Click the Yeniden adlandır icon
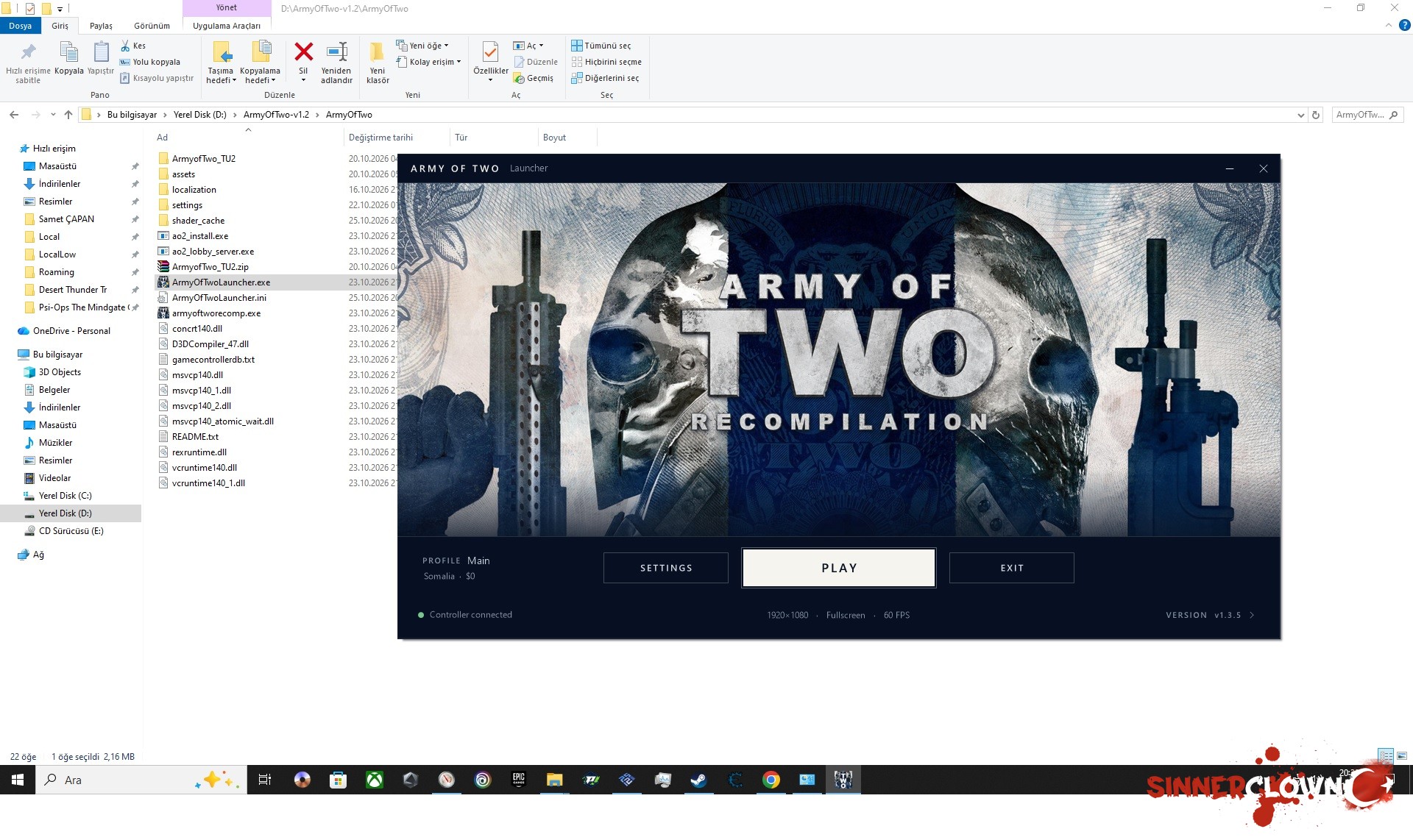This screenshot has height=840, width=1413. pyautogui.click(x=336, y=52)
